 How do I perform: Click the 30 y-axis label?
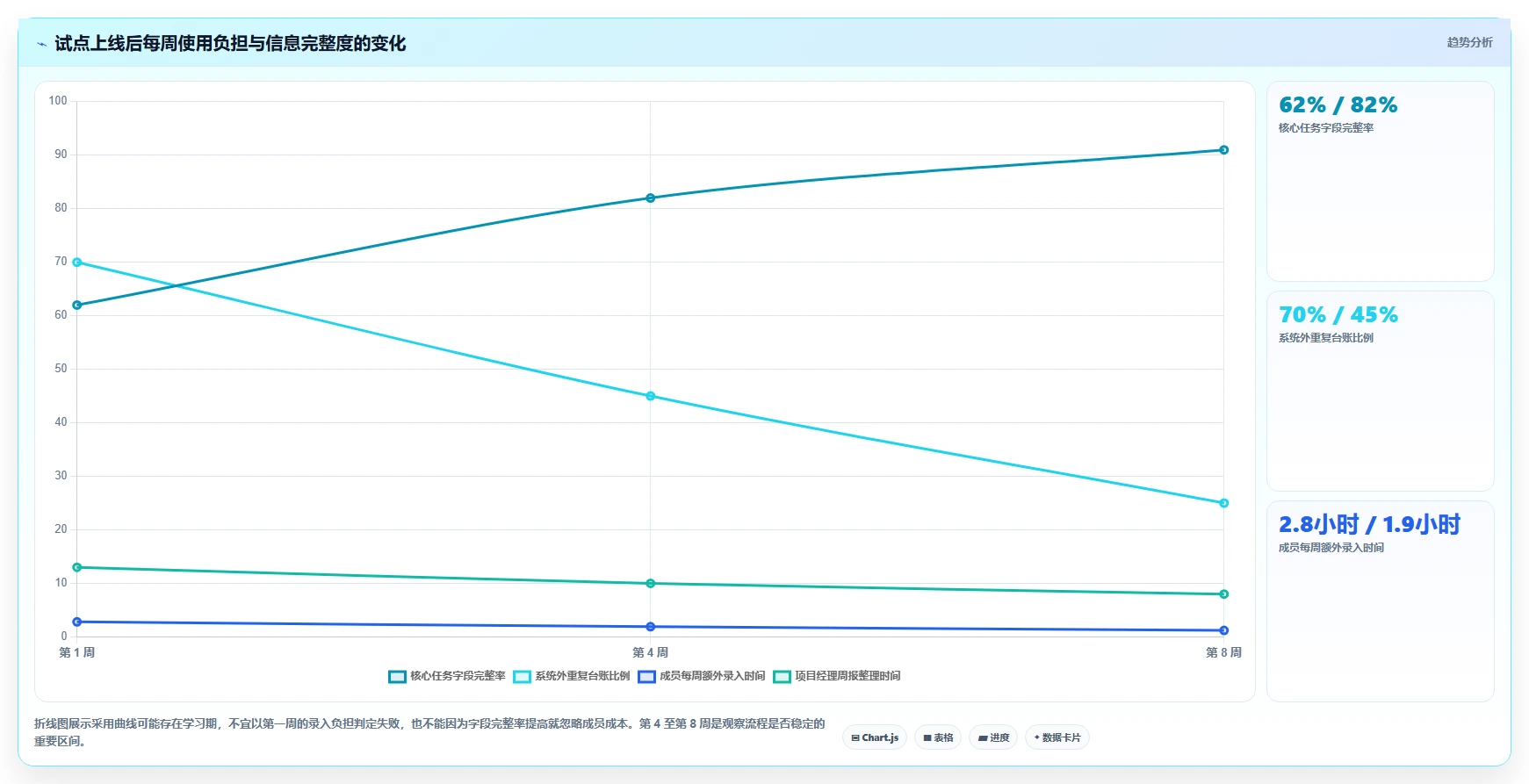[x=61, y=476]
